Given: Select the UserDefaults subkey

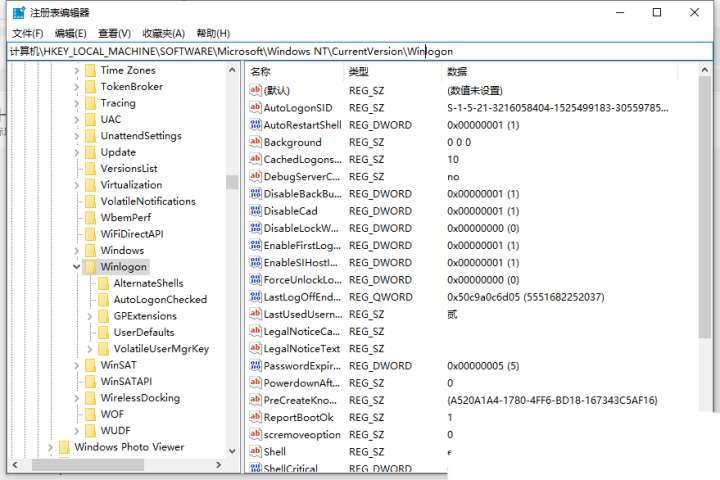Looking at the screenshot, I should point(144,332).
